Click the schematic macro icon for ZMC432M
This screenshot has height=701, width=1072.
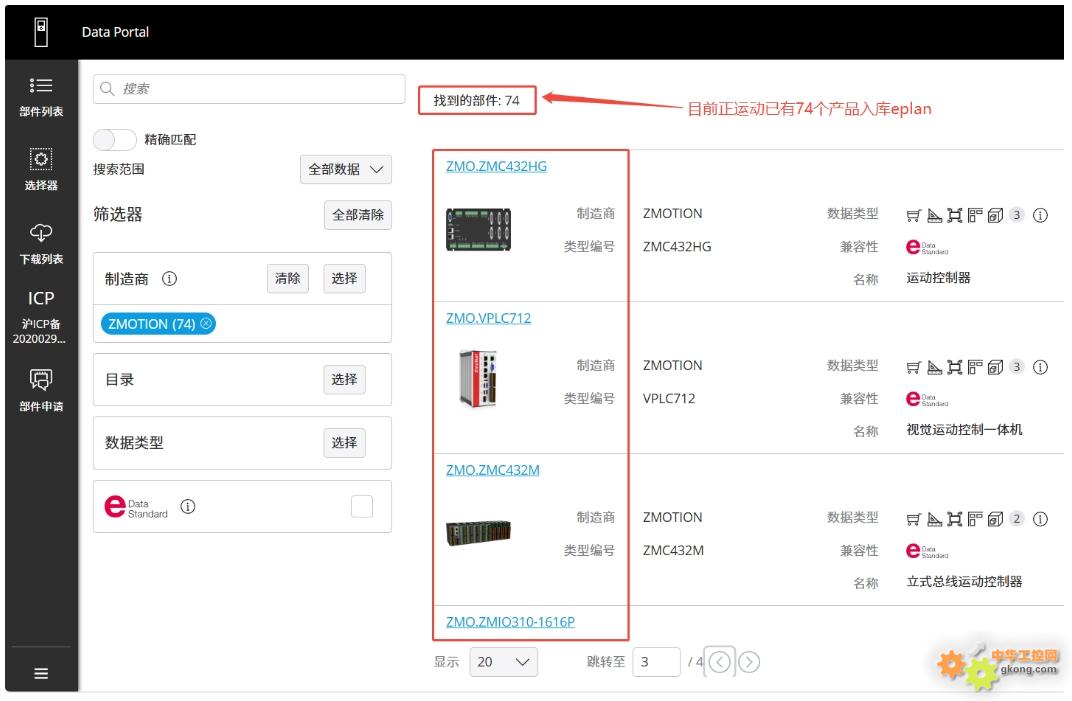pyautogui.click(x=975, y=519)
